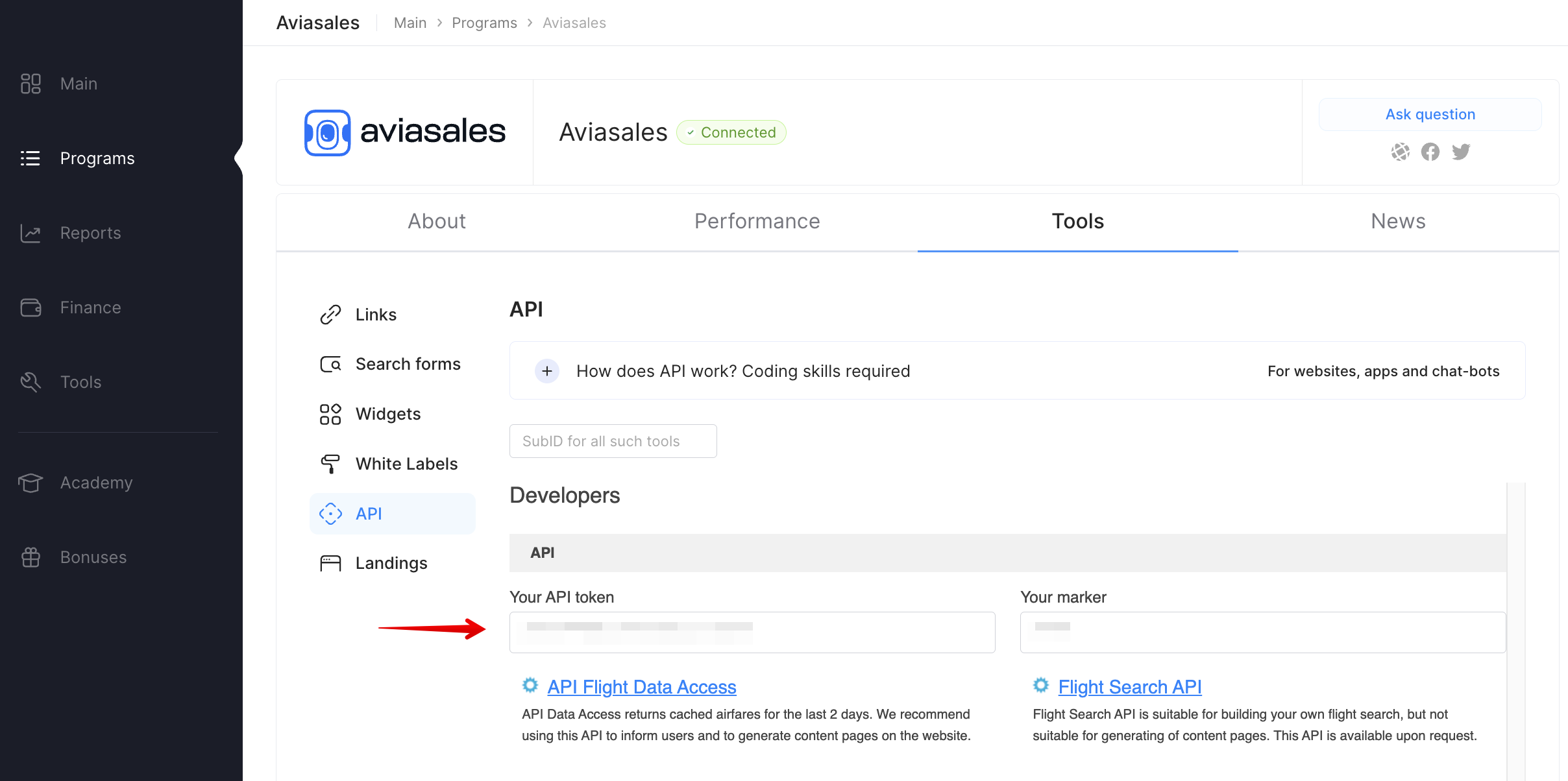Click the Finance wallet icon in sidebar

pyautogui.click(x=31, y=307)
